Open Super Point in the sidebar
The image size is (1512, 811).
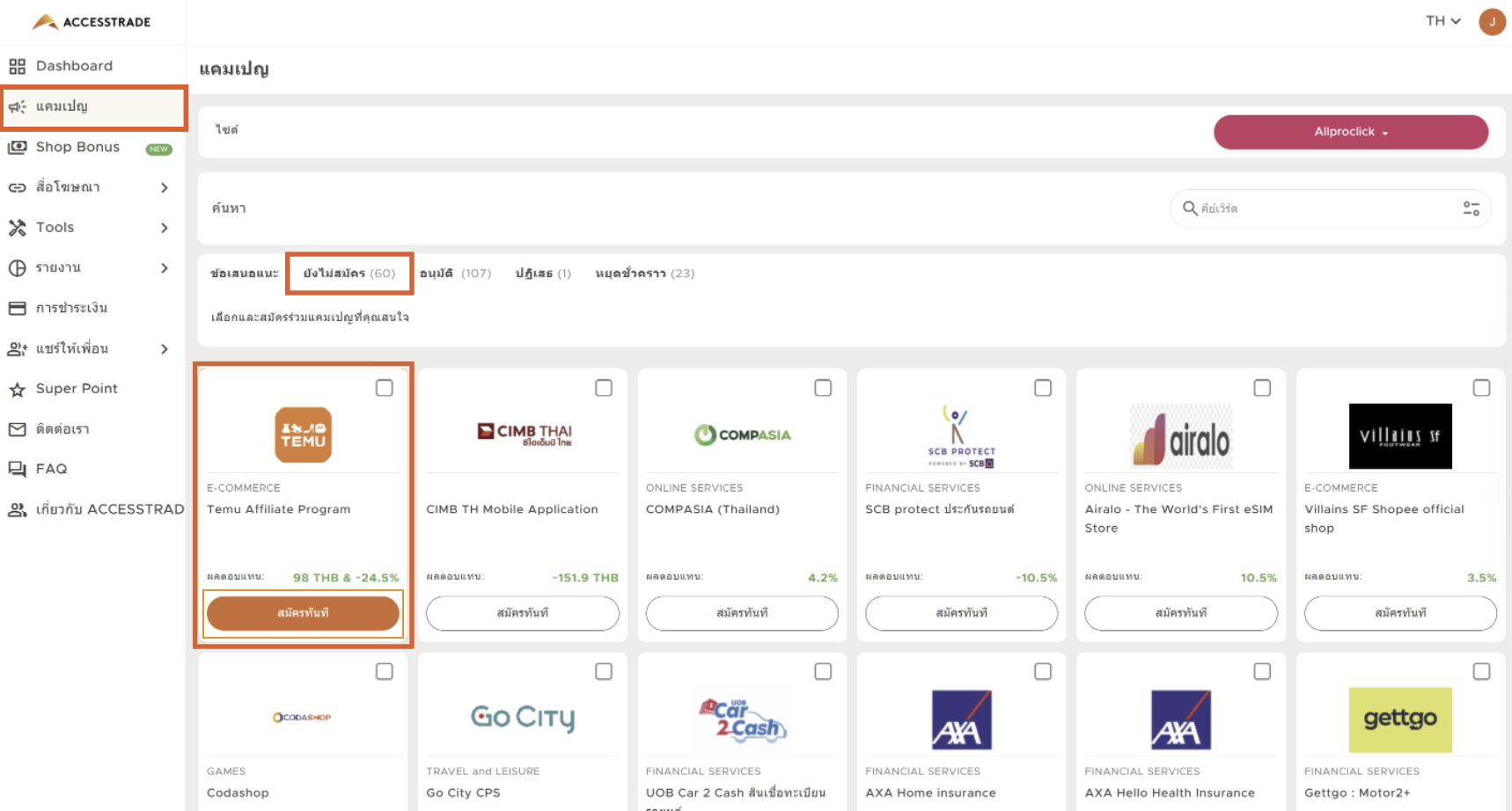click(93, 389)
